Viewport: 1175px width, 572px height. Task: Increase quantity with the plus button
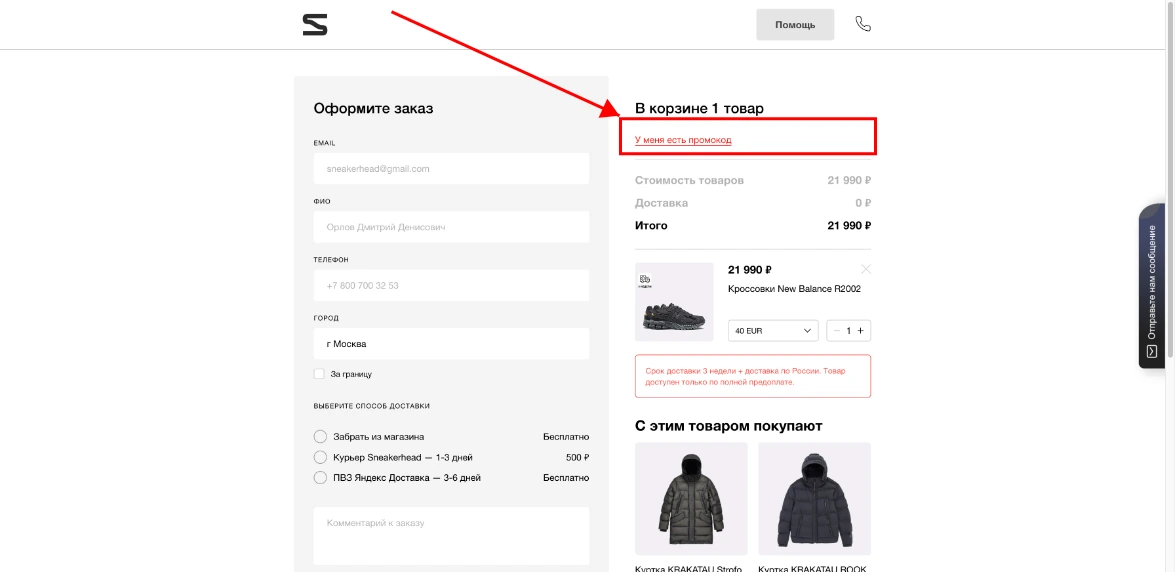point(860,331)
